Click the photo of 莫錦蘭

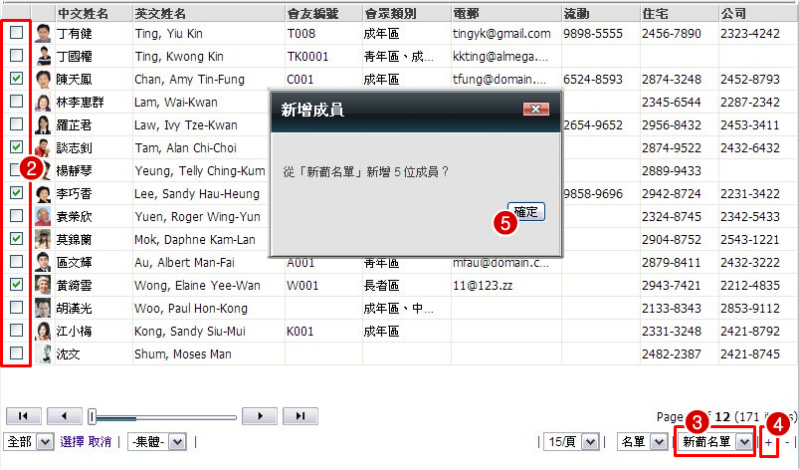coord(43,239)
